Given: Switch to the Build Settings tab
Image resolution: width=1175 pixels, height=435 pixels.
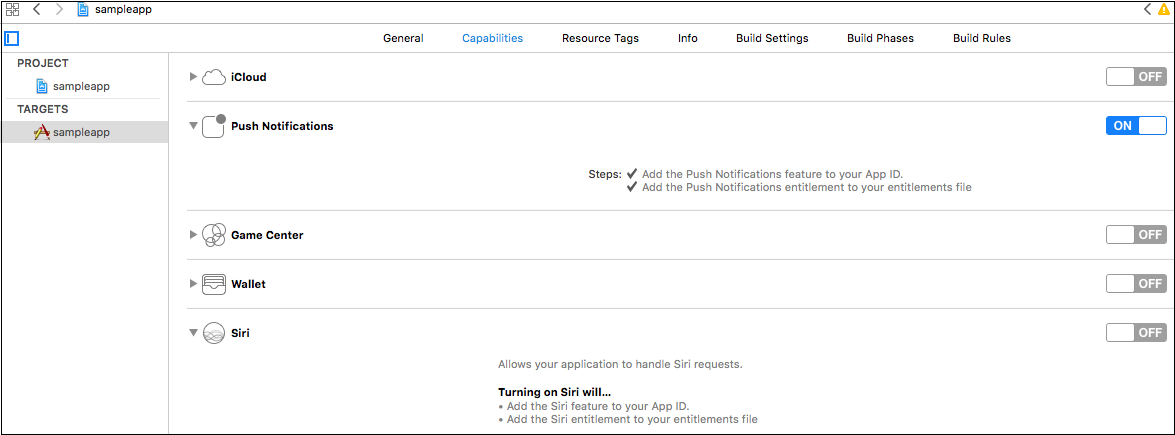Looking at the screenshot, I should coord(772,38).
